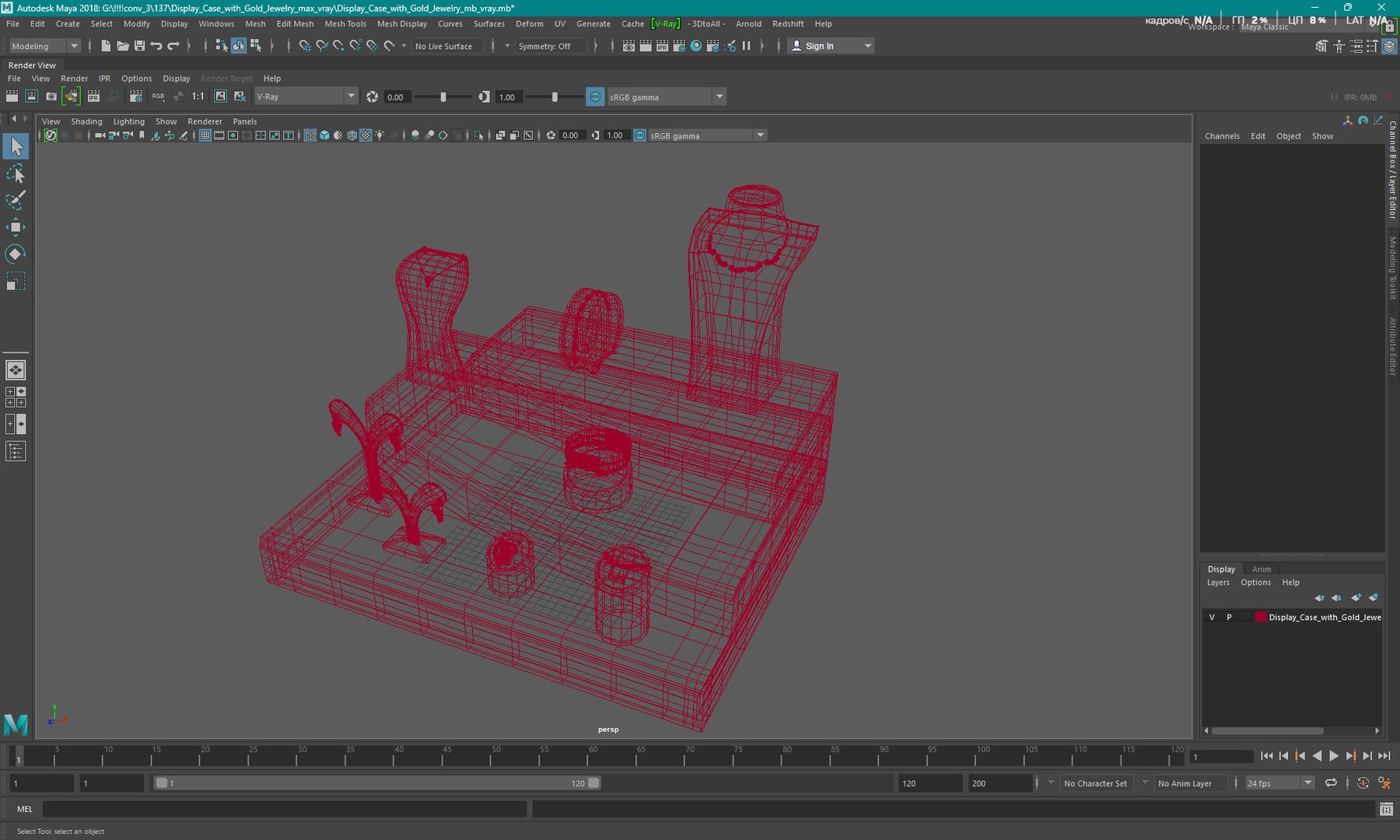Click the Scale tool in toolbox
This screenshot has width=1400, height=840.
15,282
